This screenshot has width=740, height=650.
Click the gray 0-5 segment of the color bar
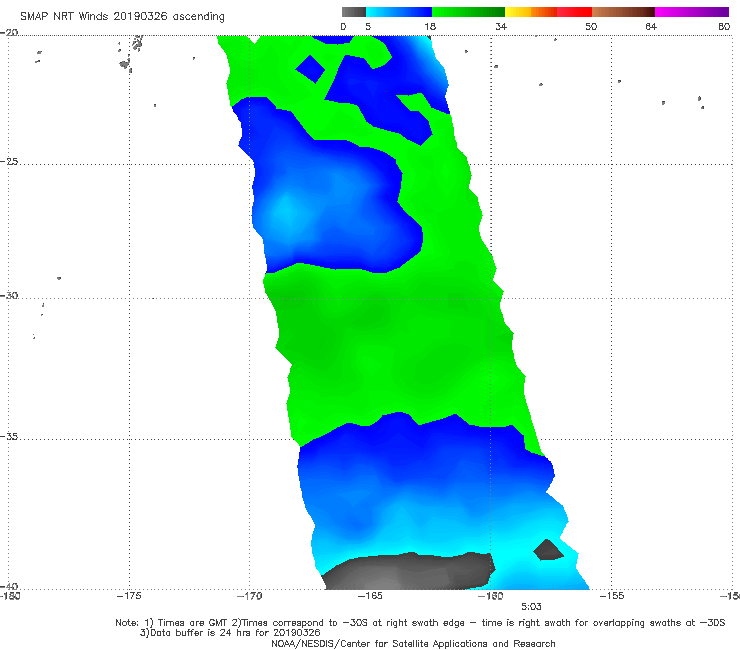point(354,12)
